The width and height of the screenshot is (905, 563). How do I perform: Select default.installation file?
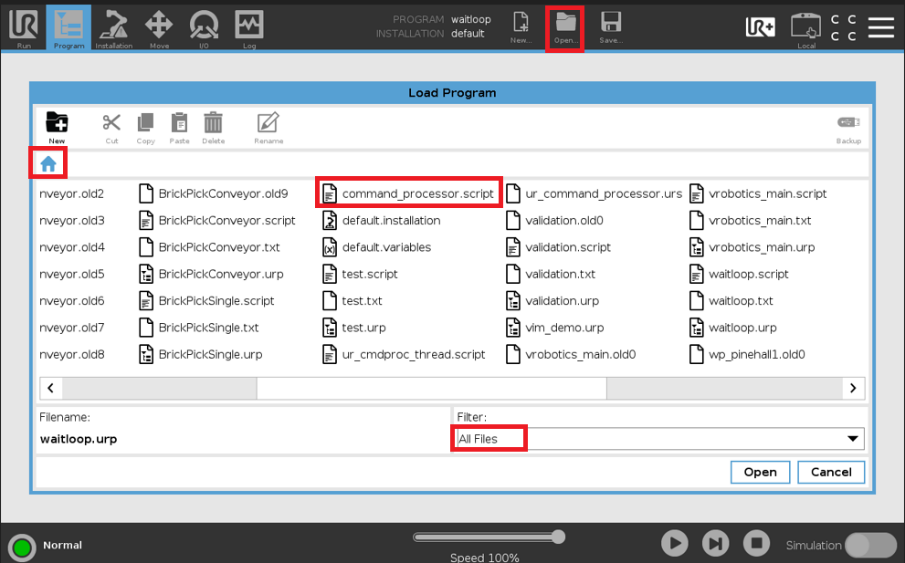click(x=382, y=221)
